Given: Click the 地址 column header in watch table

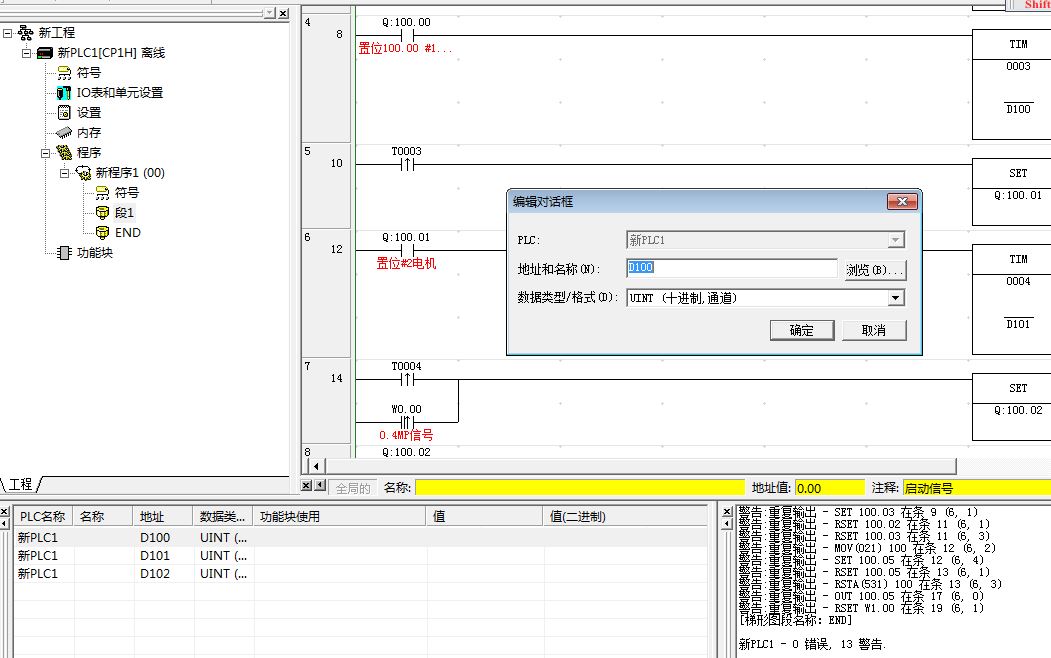Looking at the screenshot, I should [x=152, y=517].
